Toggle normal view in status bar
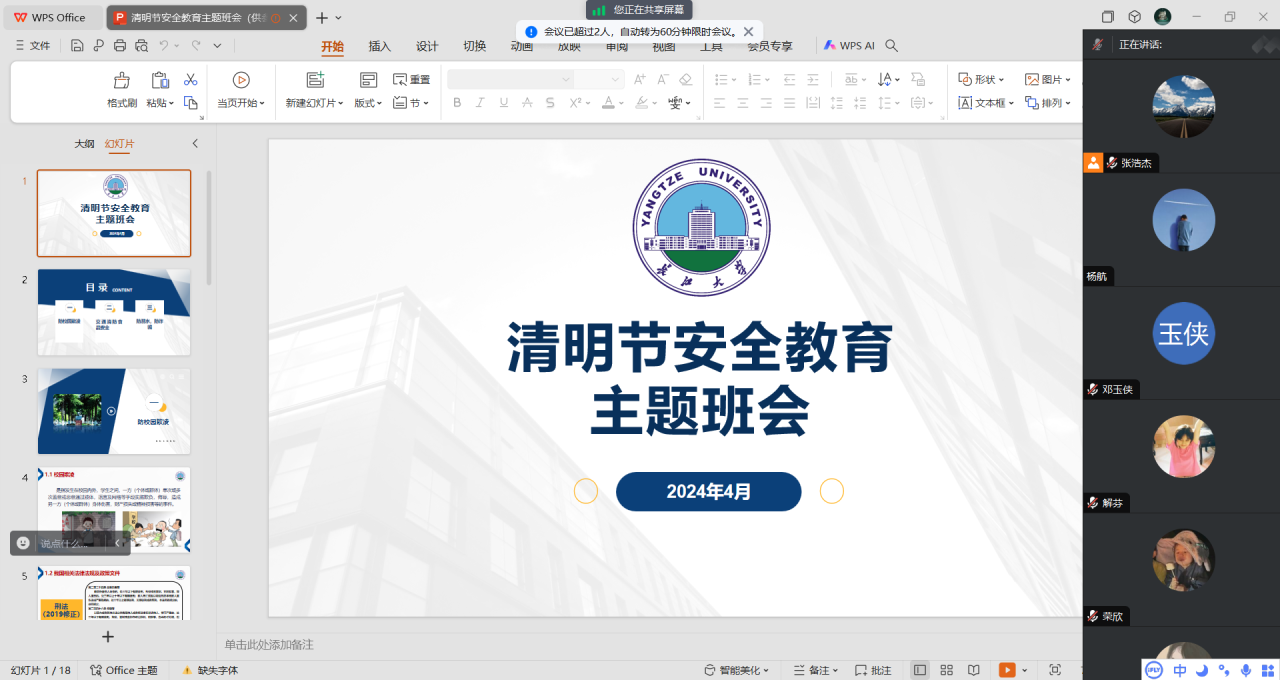 click(919, 670)
